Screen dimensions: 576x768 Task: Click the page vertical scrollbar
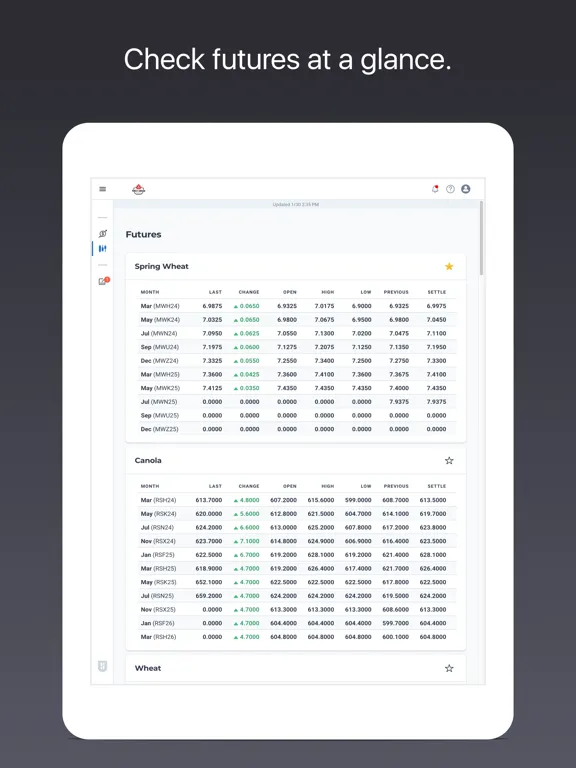click(x=481, y=238)
